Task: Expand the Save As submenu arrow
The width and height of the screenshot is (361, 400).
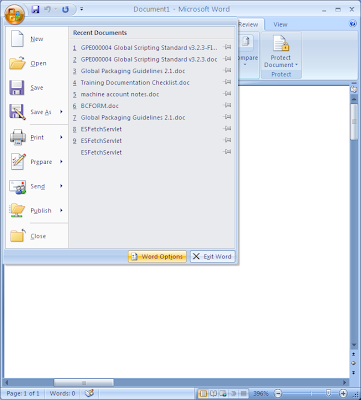Action: [x=61, y=112]
